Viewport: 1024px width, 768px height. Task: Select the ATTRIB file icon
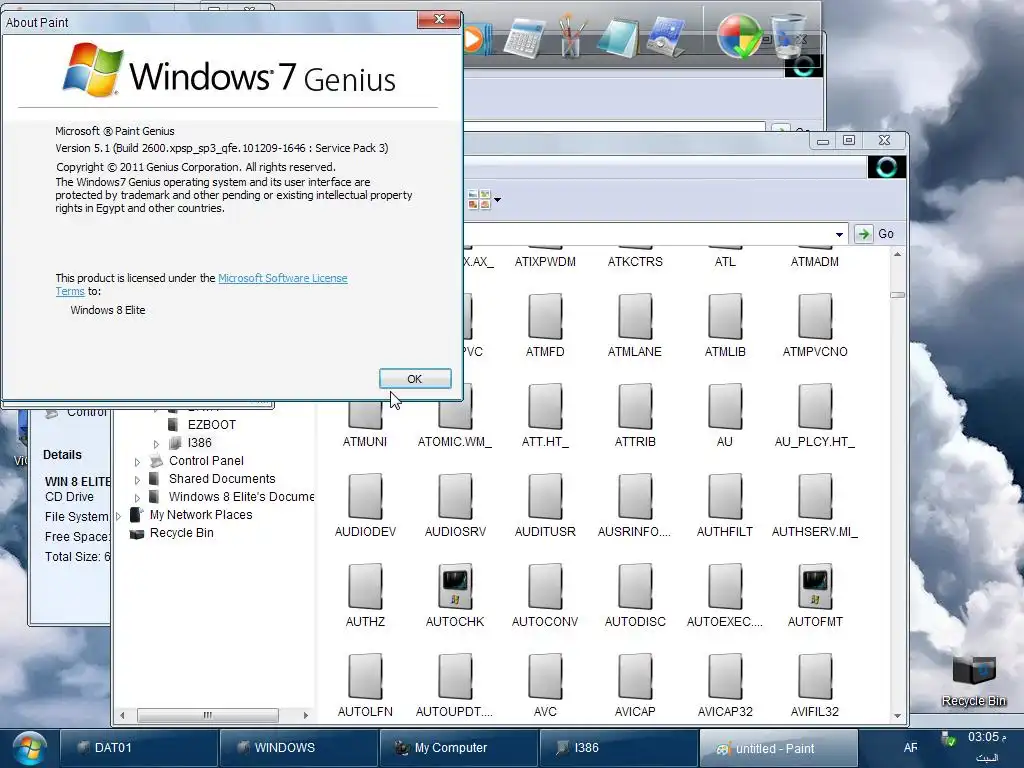(635, 406)
